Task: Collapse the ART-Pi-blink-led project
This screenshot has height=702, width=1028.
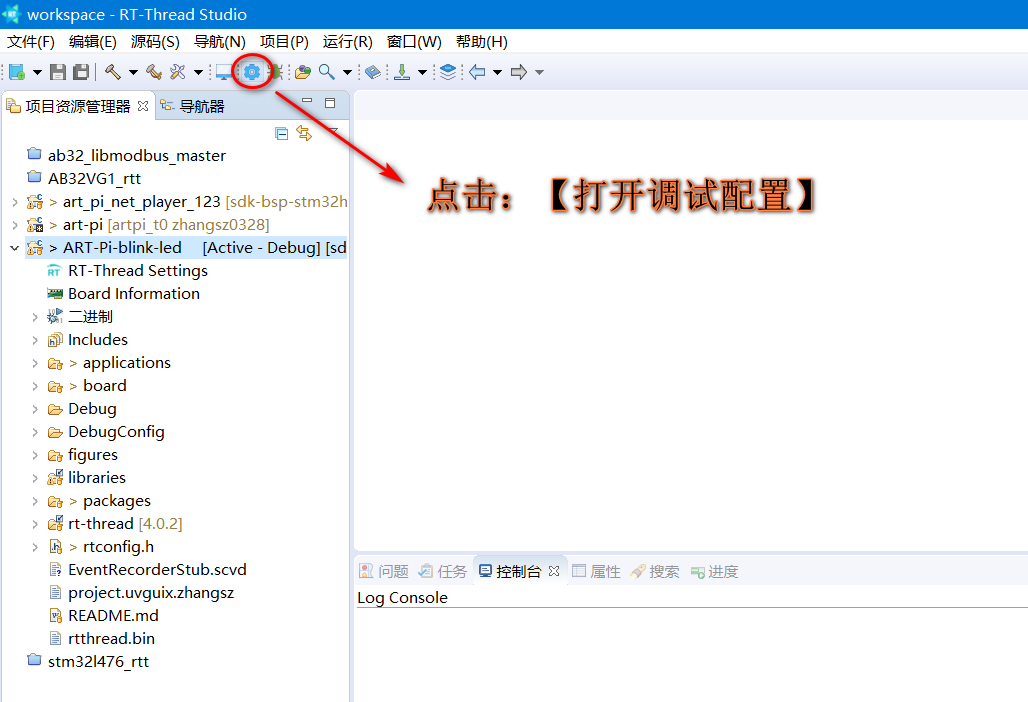Action: tap(14, 248)
